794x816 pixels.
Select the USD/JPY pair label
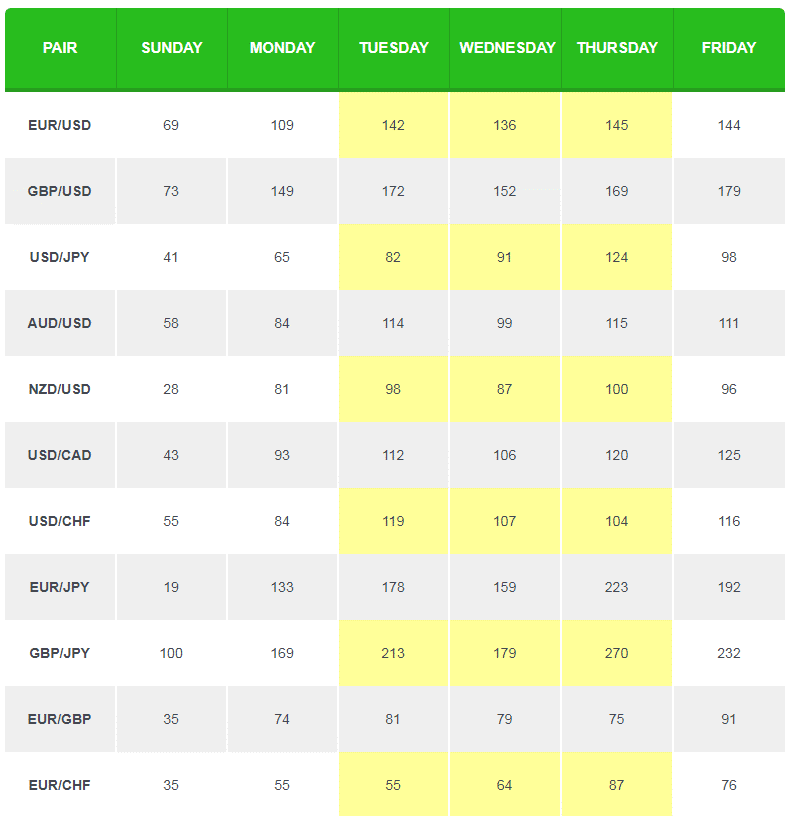(x=60, y=257)
